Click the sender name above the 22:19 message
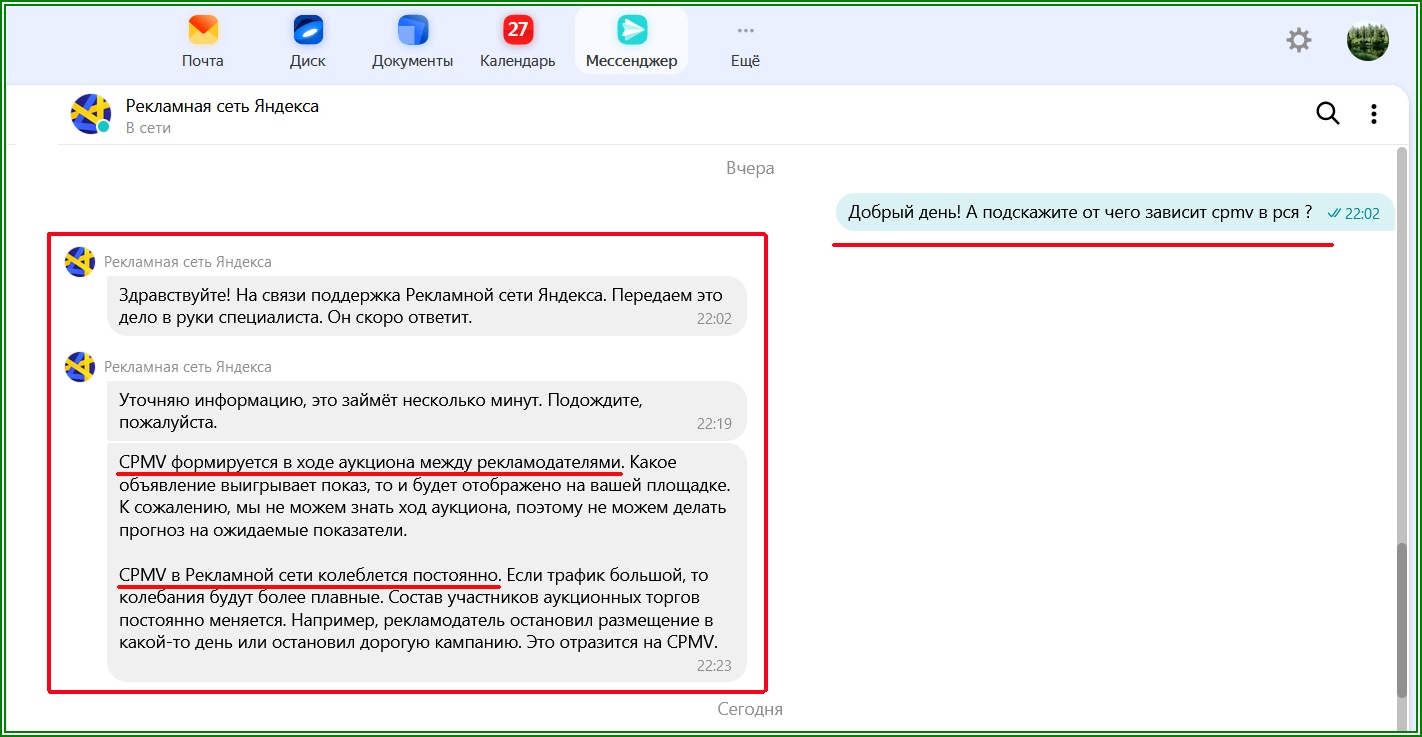 pyautogui.click(x=188, y=367)
